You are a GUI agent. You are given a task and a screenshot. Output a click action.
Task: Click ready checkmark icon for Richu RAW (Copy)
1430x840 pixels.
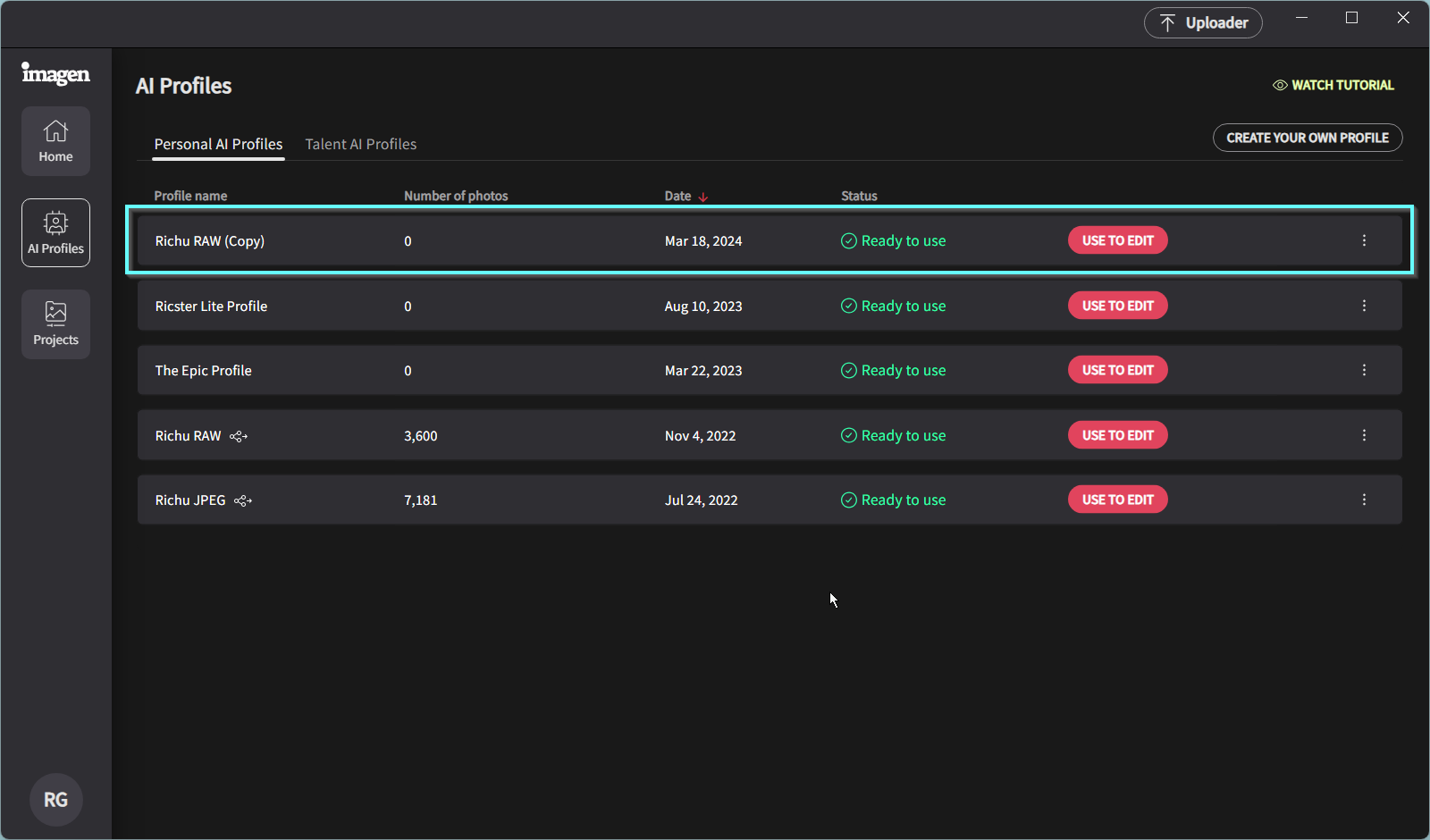click(x=849, y=240)
